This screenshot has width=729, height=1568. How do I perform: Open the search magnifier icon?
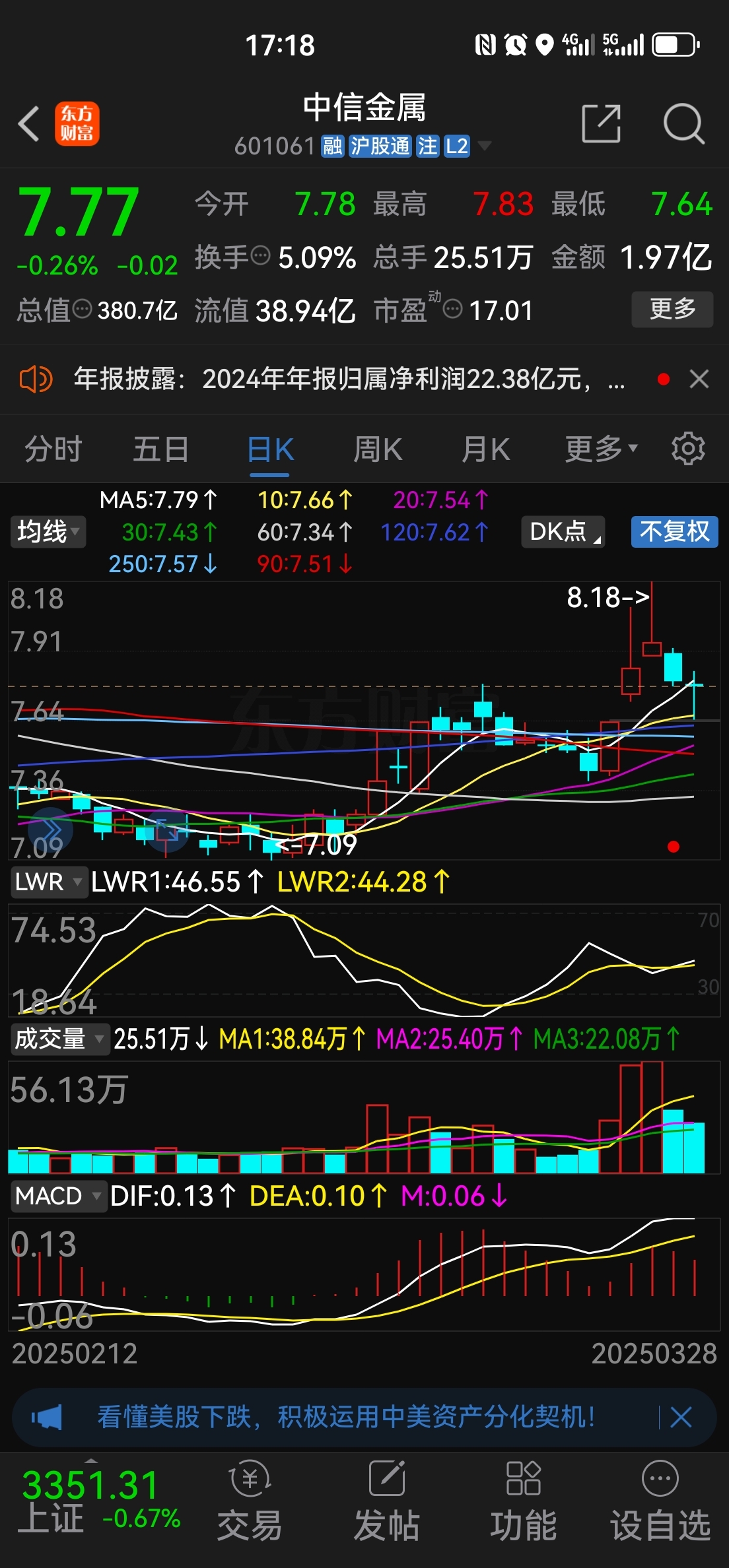(684, 123)
